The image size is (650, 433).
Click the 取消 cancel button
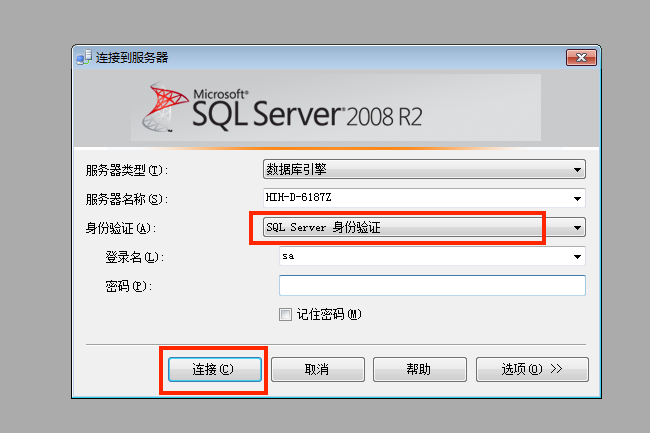(x=318, y=369)
